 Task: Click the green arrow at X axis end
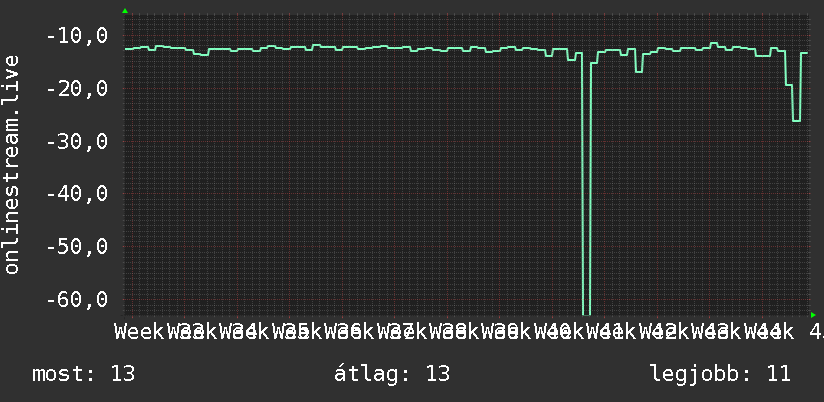(813, 315)
